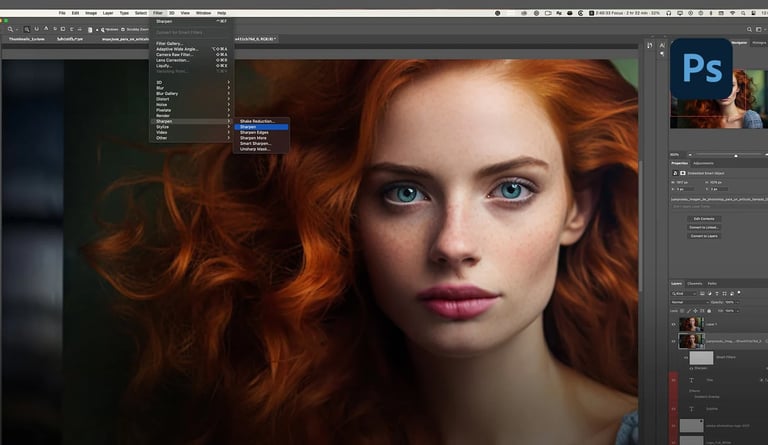Viewport: 768px width, 445px height.
Task: Expand the Stylize submenu
Action: tap(192, 127)
